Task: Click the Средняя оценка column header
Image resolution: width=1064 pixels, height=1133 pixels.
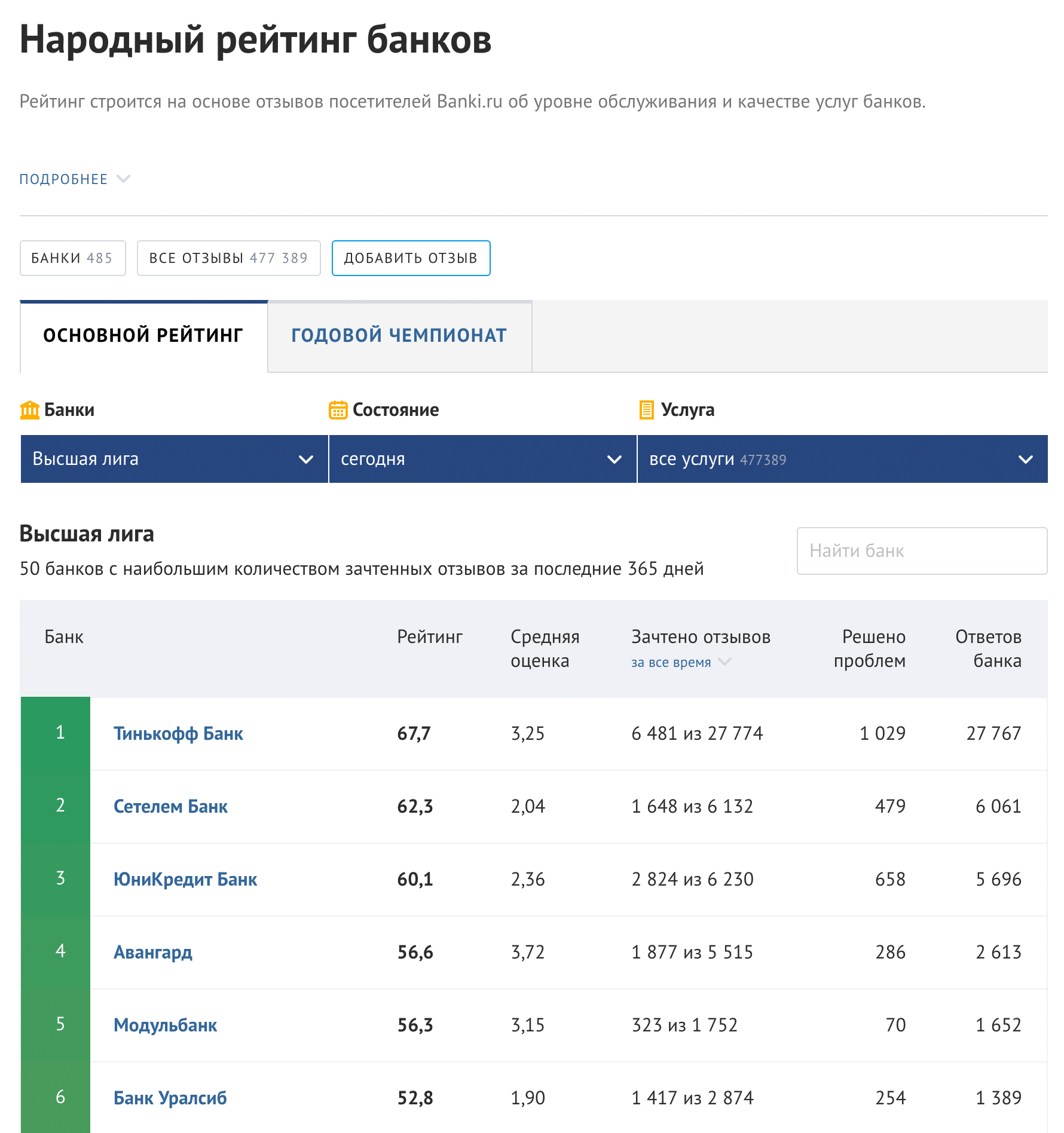Action: (545, 649)
